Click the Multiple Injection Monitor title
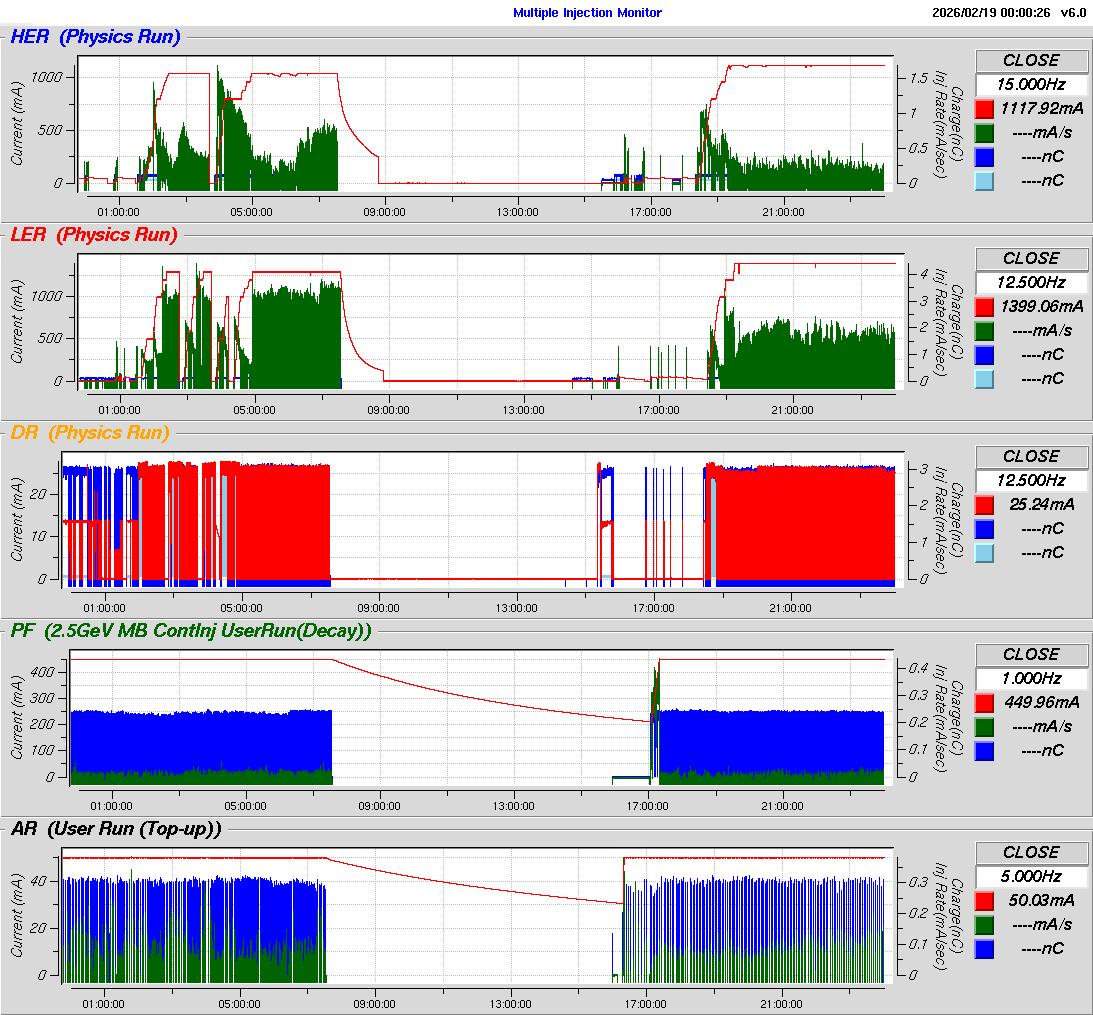The height and width of the screenshot is (1015, 1093). point(587,13)
